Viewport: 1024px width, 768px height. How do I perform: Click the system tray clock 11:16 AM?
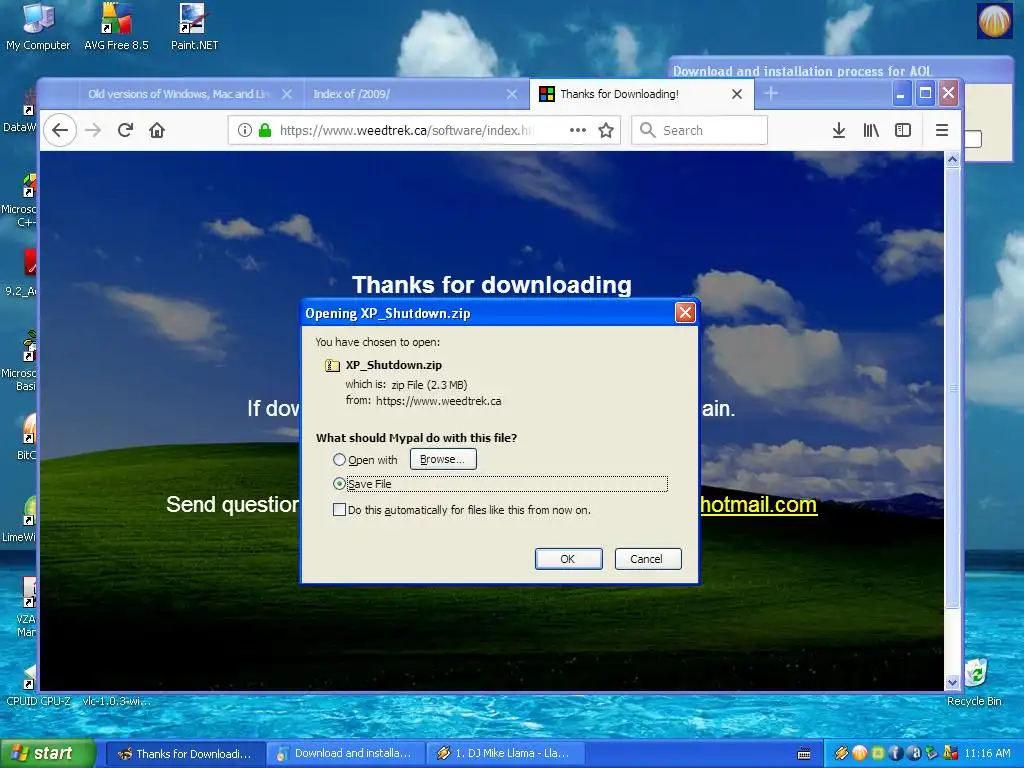(987, 754)
